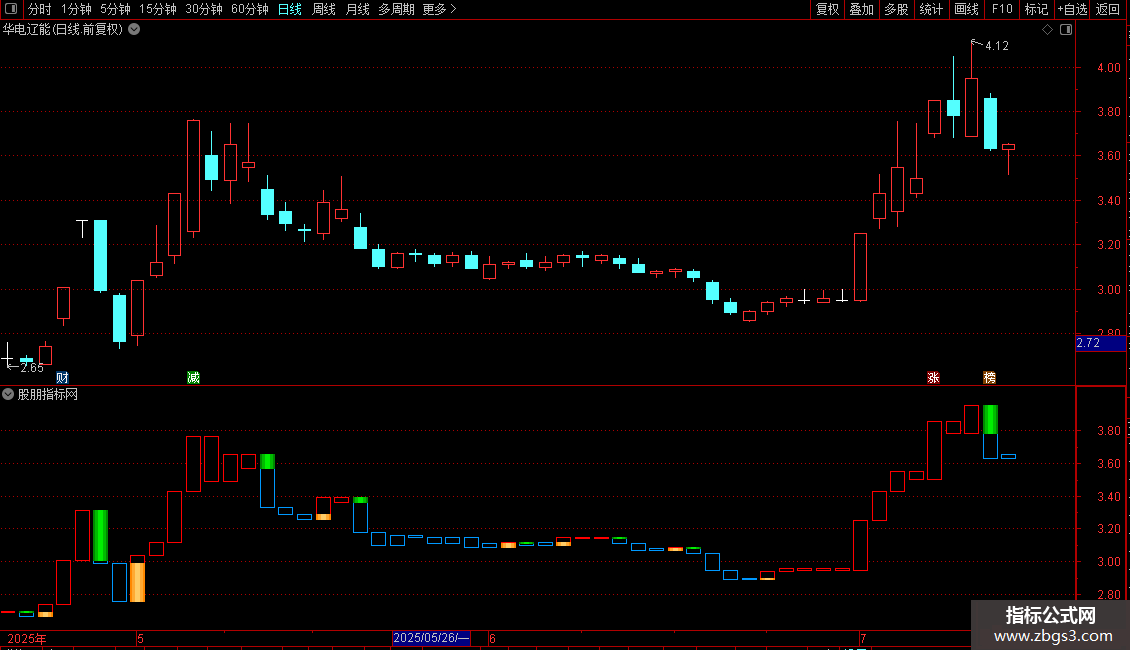Toggle the left sidebar panel icon
1130x650 pixels.
[x=11, y=9]
